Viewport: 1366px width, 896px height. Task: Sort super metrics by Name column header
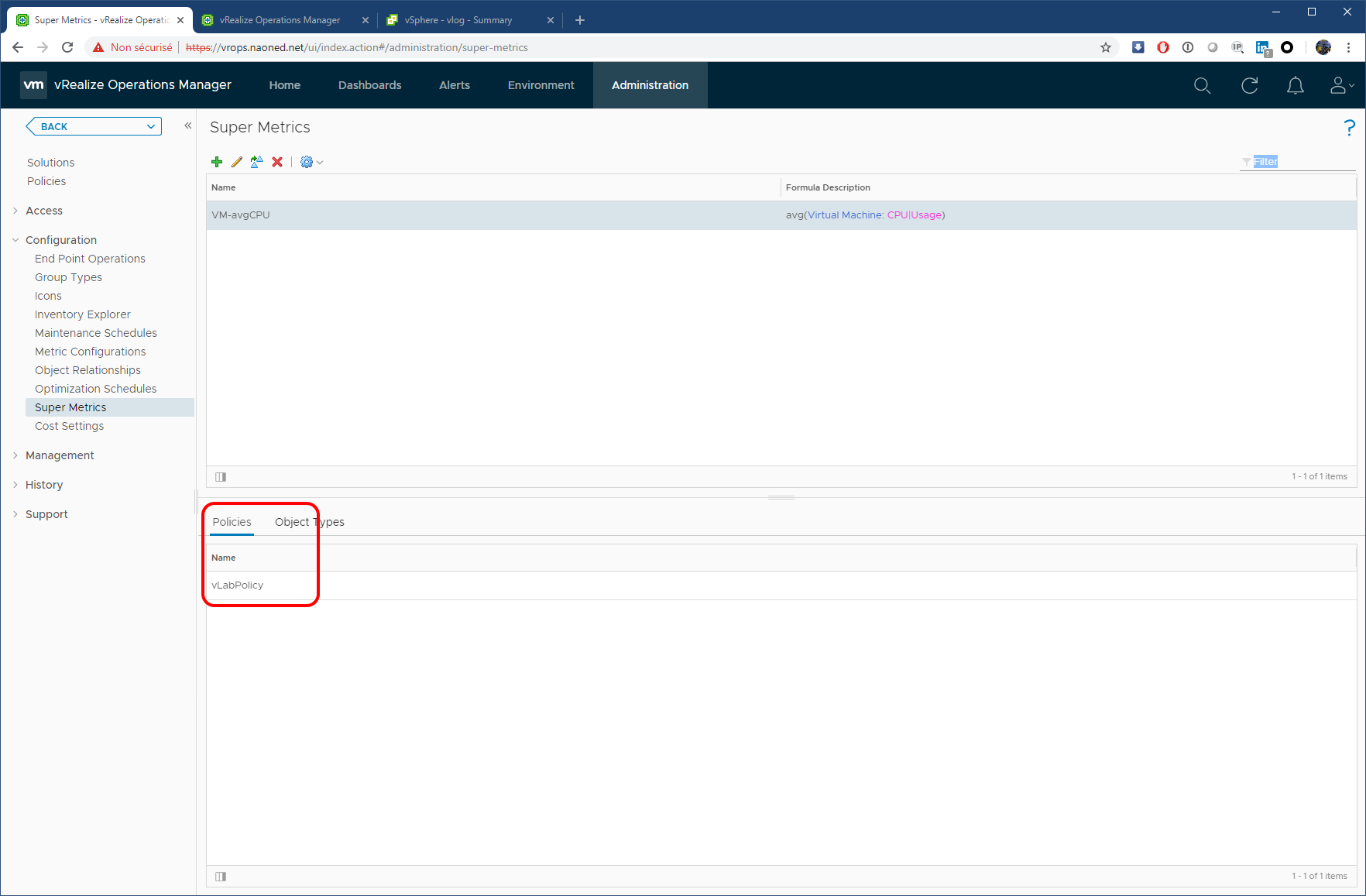pyautogui.click(x=493, y=187)
